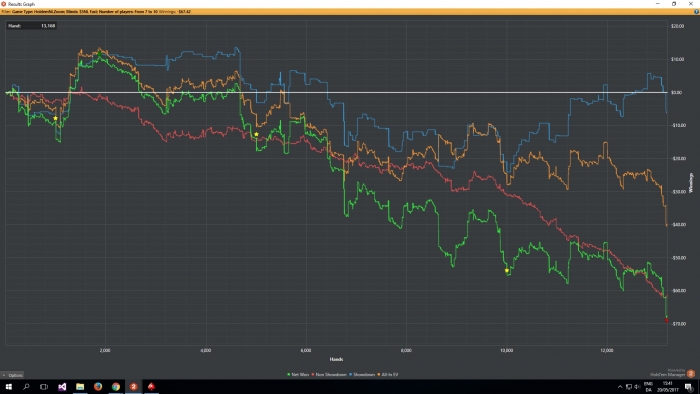Viewport: 700px width, 394px height.
Task: Toggle the All-In EV legend entry
Action: pos(388,374)
